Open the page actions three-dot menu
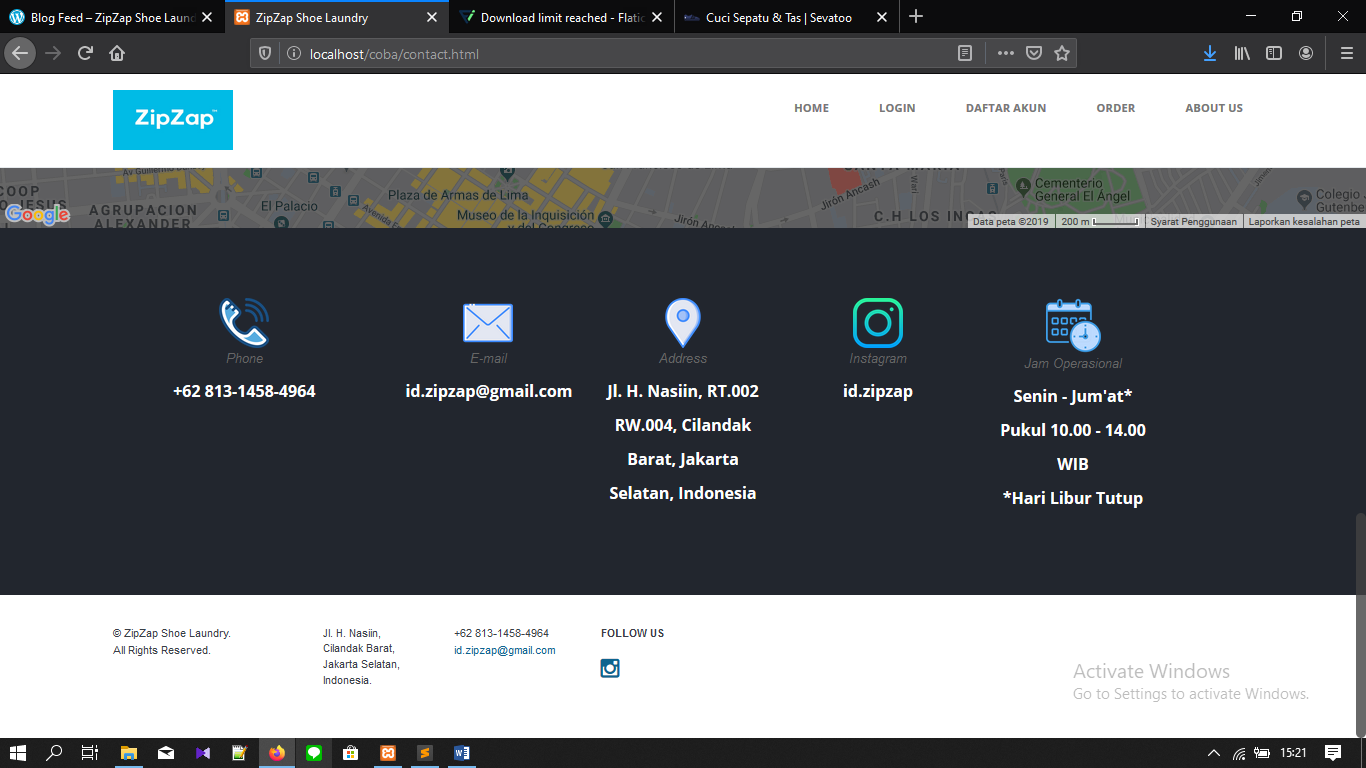This screenshot has width=1366, height=768. tap(1004, 53)
